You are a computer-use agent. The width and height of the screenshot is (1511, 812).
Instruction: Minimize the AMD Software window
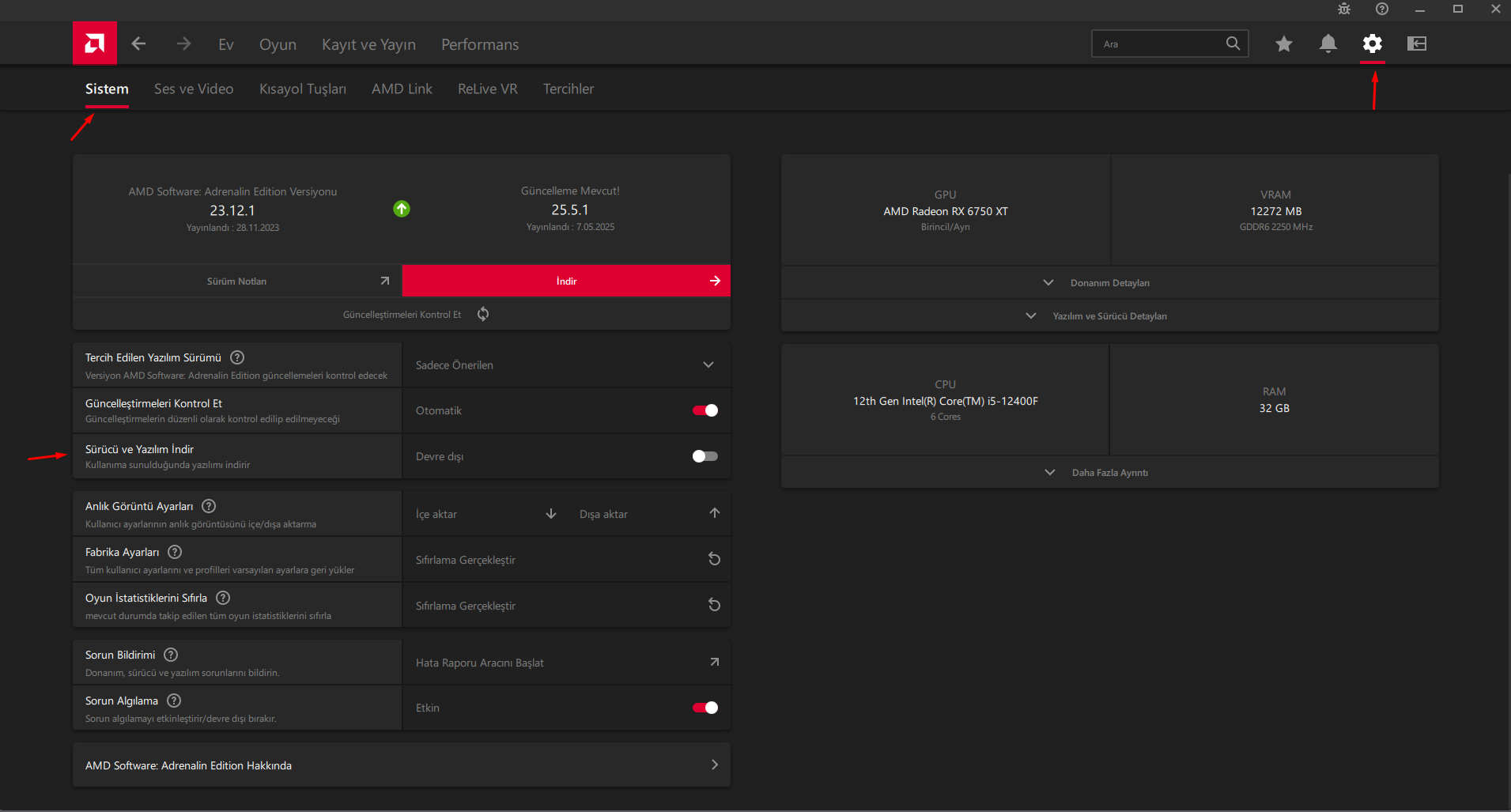click(x=1420, y=9)
